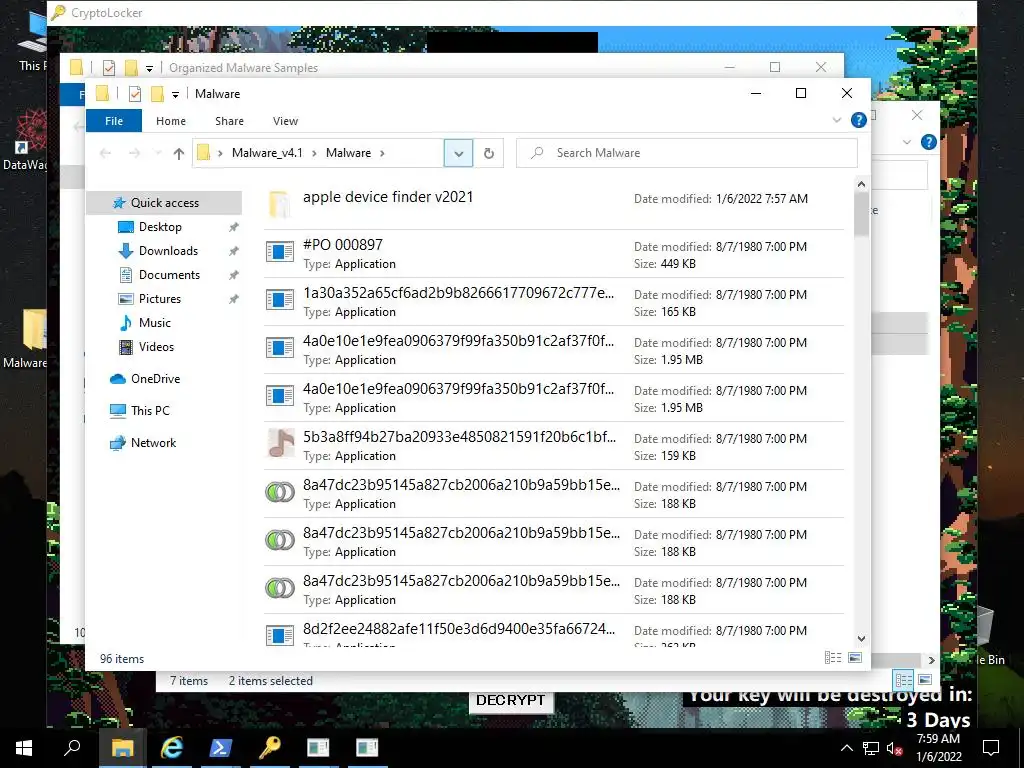The image size is (1024, 768).
Task: Expand the ribbon with the chevron
Action: 837,120
